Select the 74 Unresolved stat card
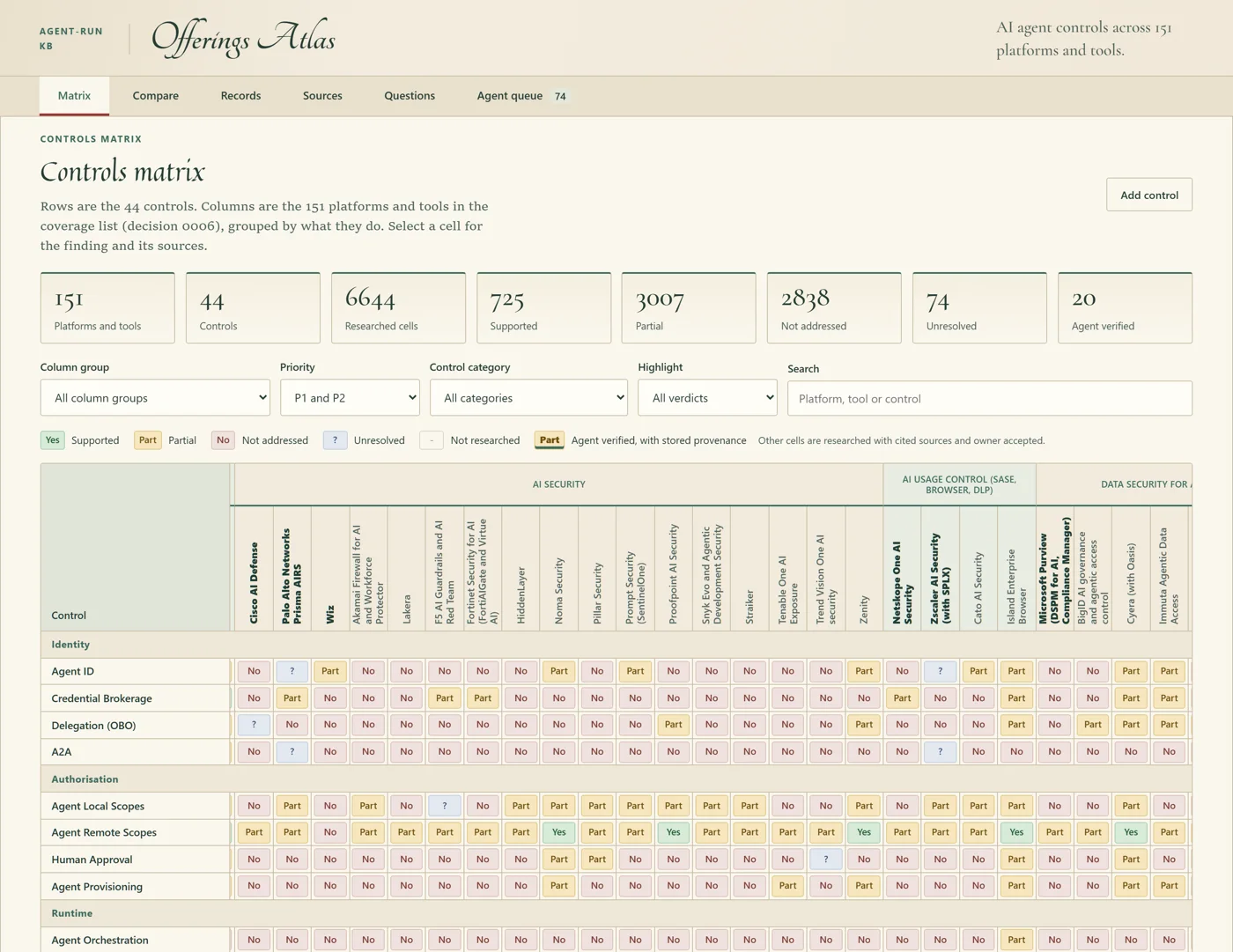 (x=979, y=307)
